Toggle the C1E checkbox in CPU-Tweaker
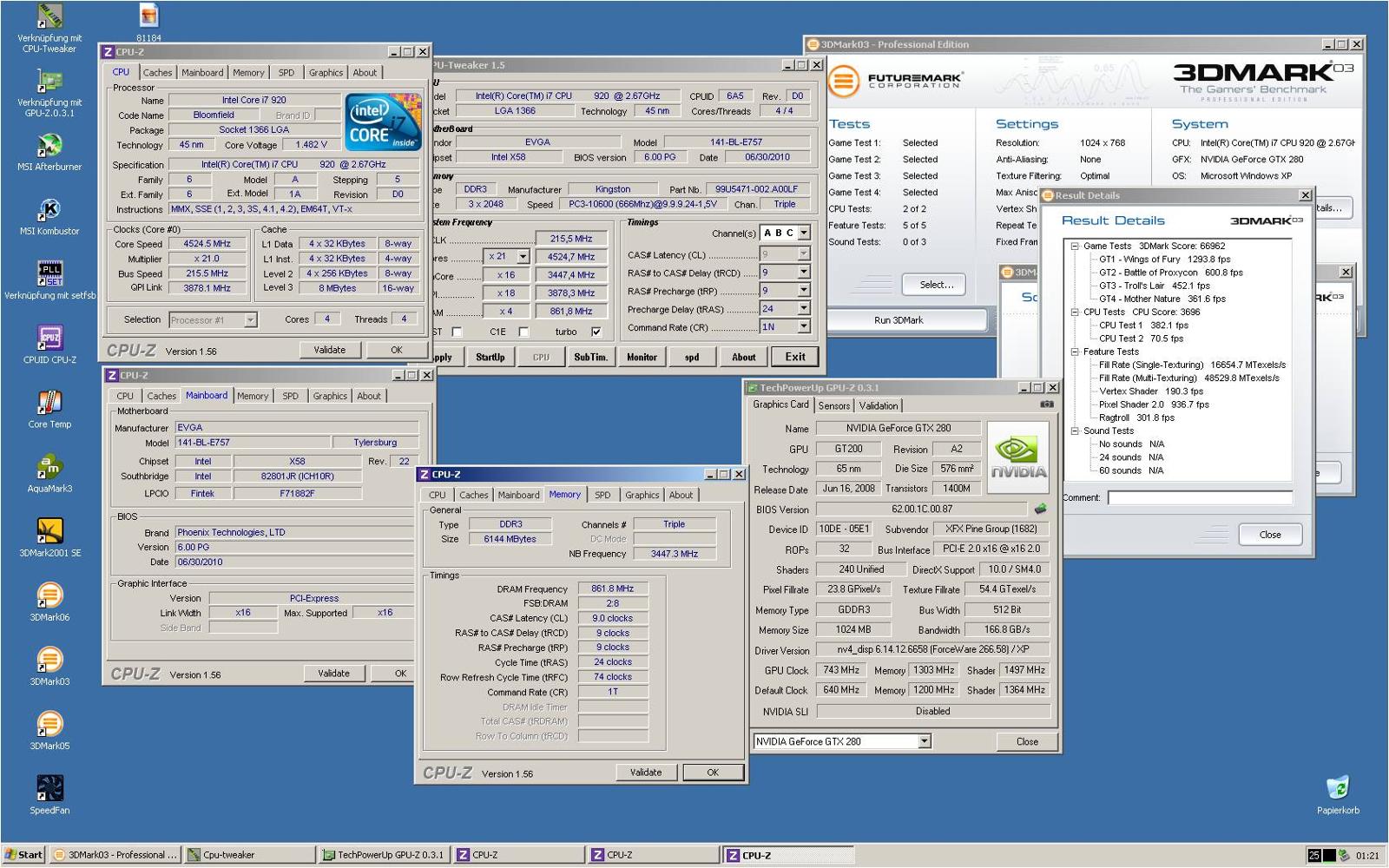The width and height of the screenshot is (1389, 868). point(523,332)
